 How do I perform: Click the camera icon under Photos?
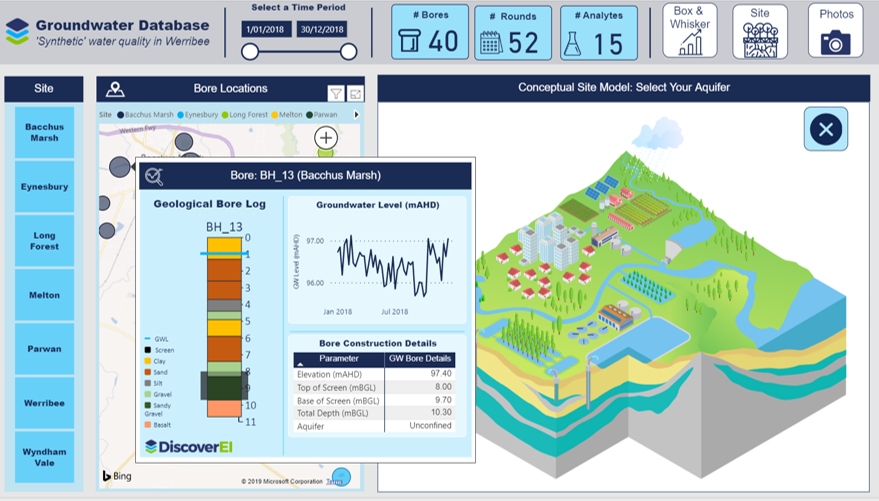(835, 43)
